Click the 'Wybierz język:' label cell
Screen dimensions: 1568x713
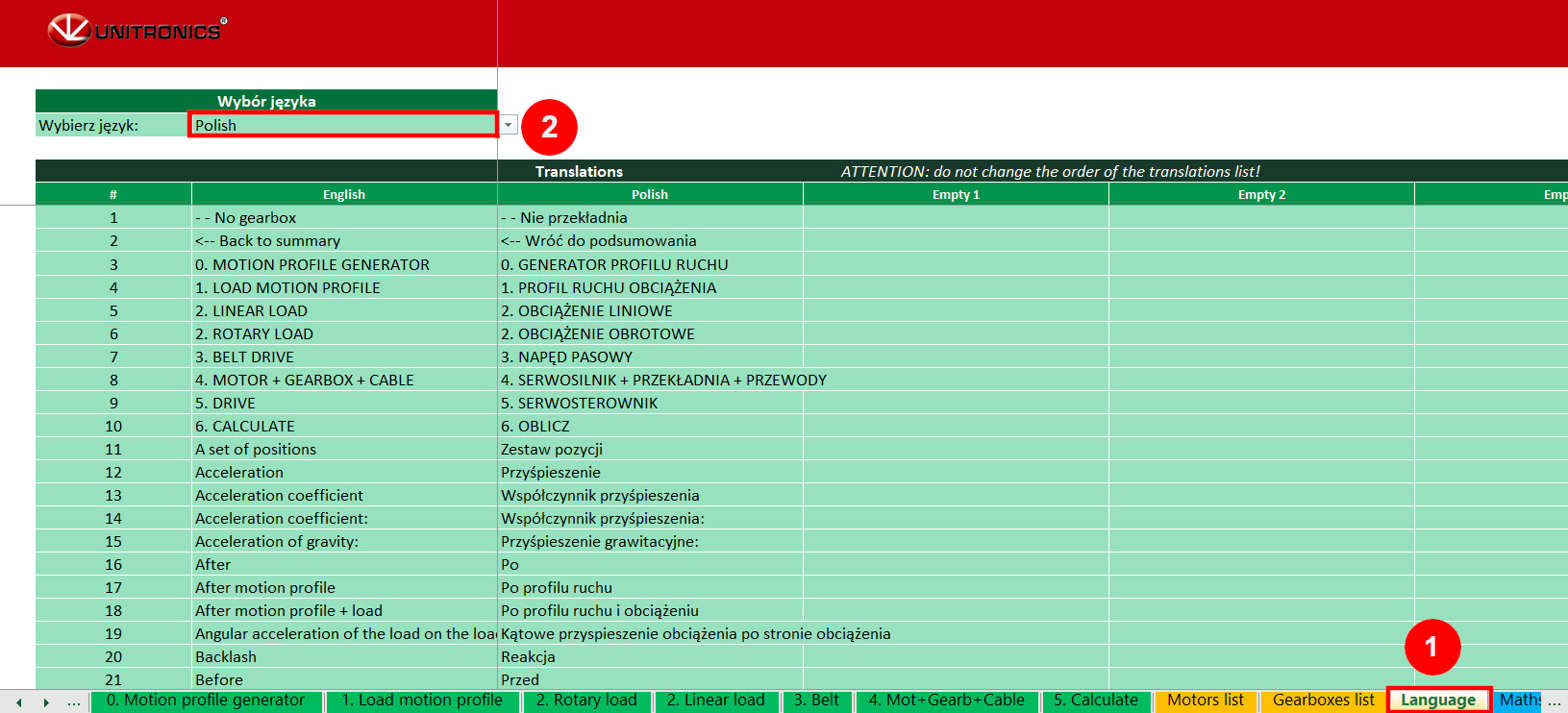tap(112, 125)
